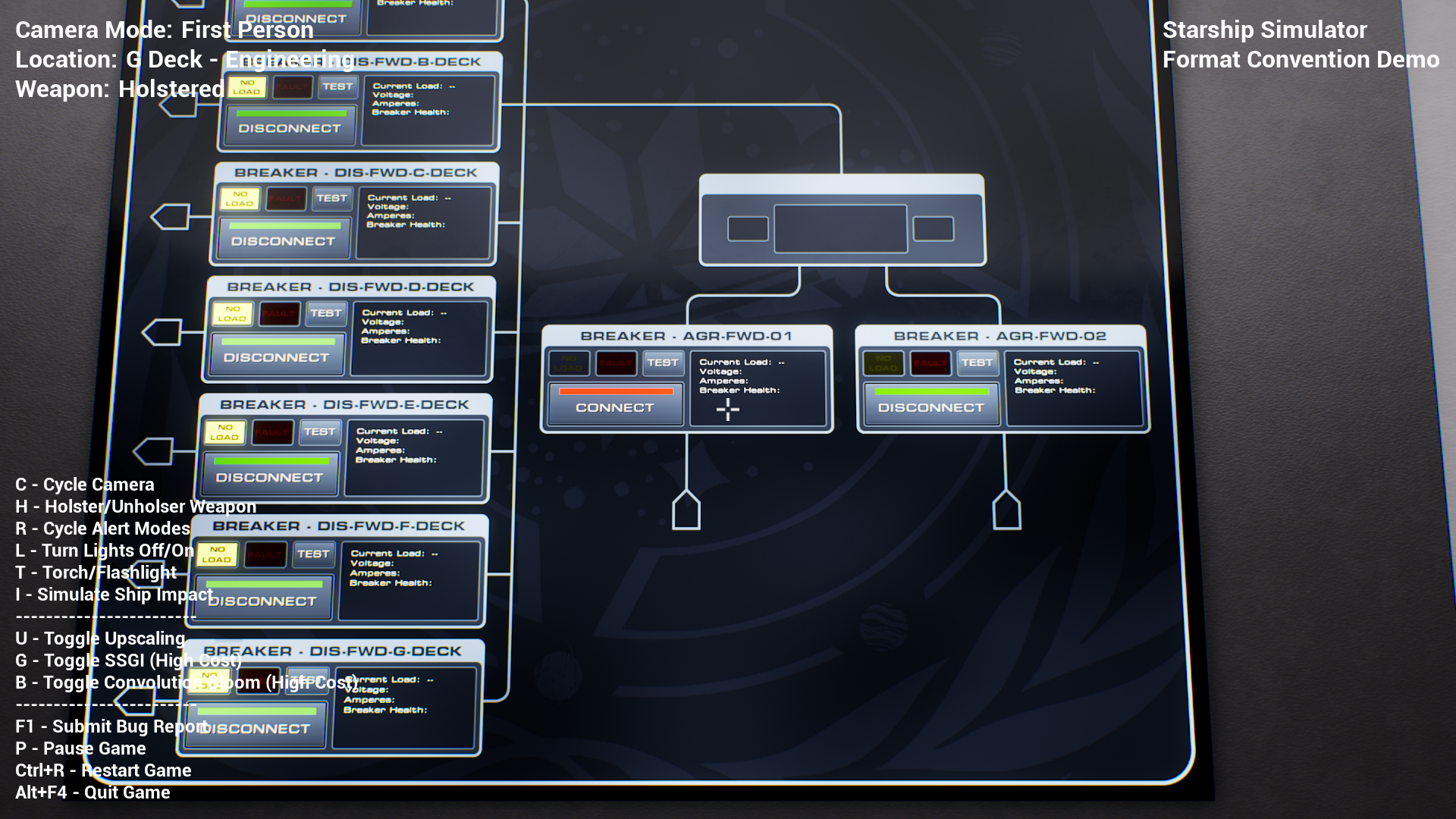Click the green status bar on DIS-FWD-E-DECK
This screenshot has height=819, width=1456.
pyautogui.click(x=271, y=461)
